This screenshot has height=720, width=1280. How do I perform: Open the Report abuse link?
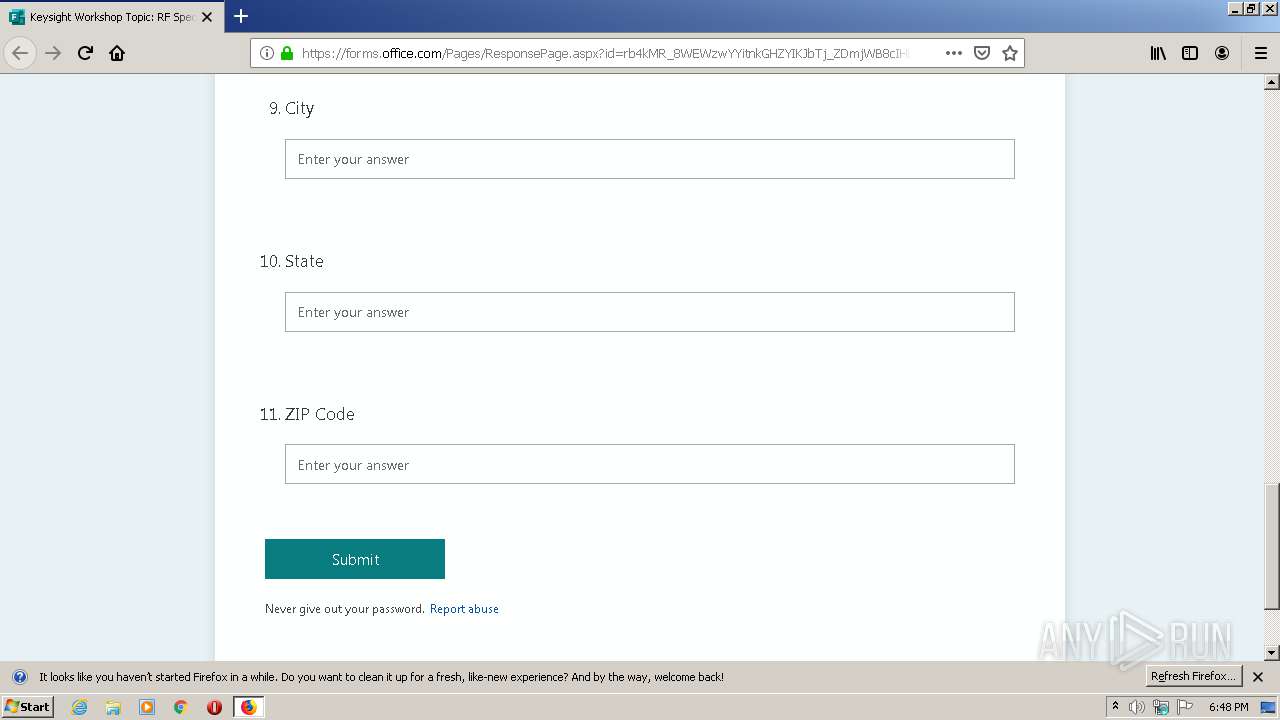click(x=464, y=608)
